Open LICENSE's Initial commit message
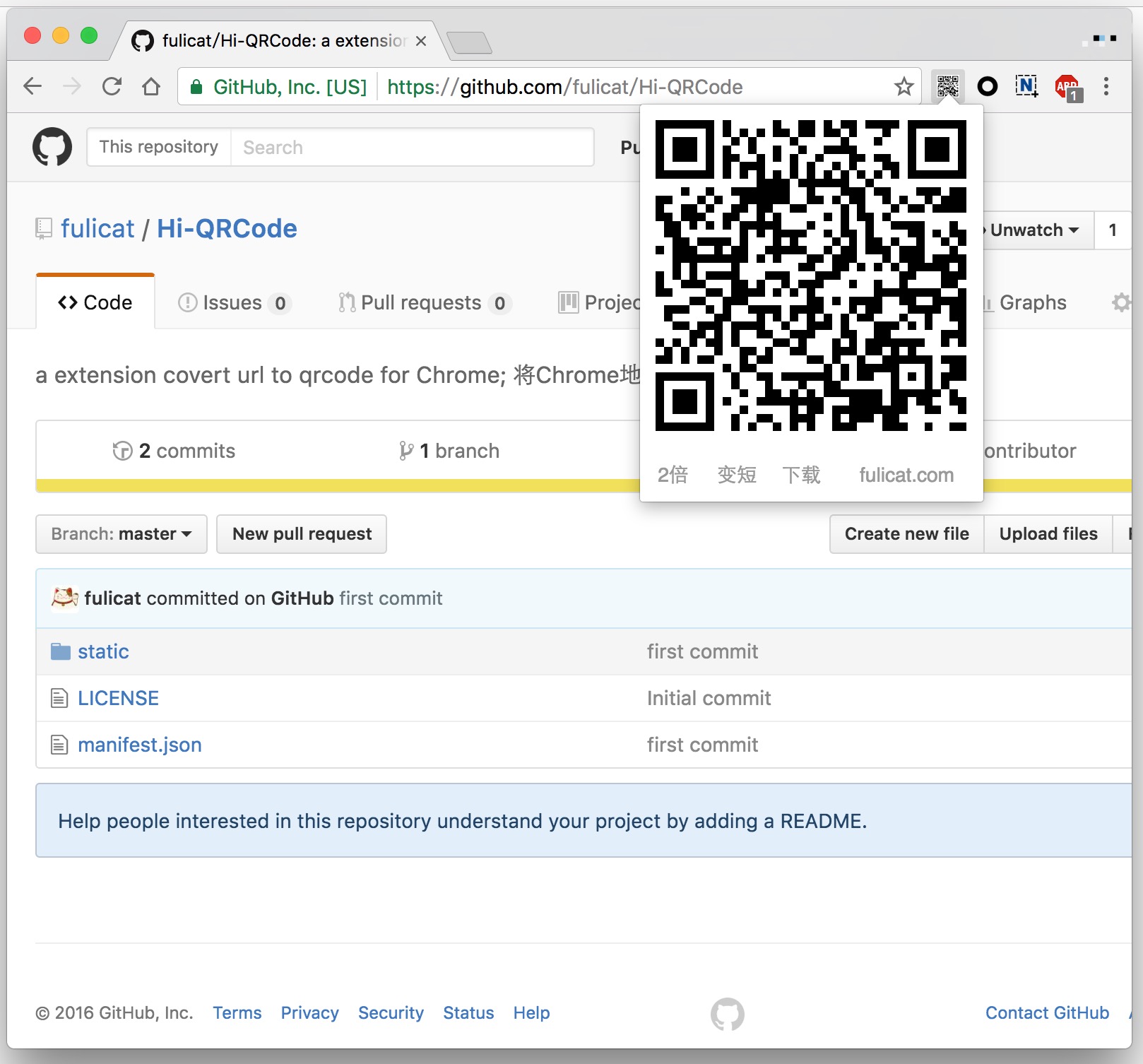1143x1064 pixels. point(709,698)
